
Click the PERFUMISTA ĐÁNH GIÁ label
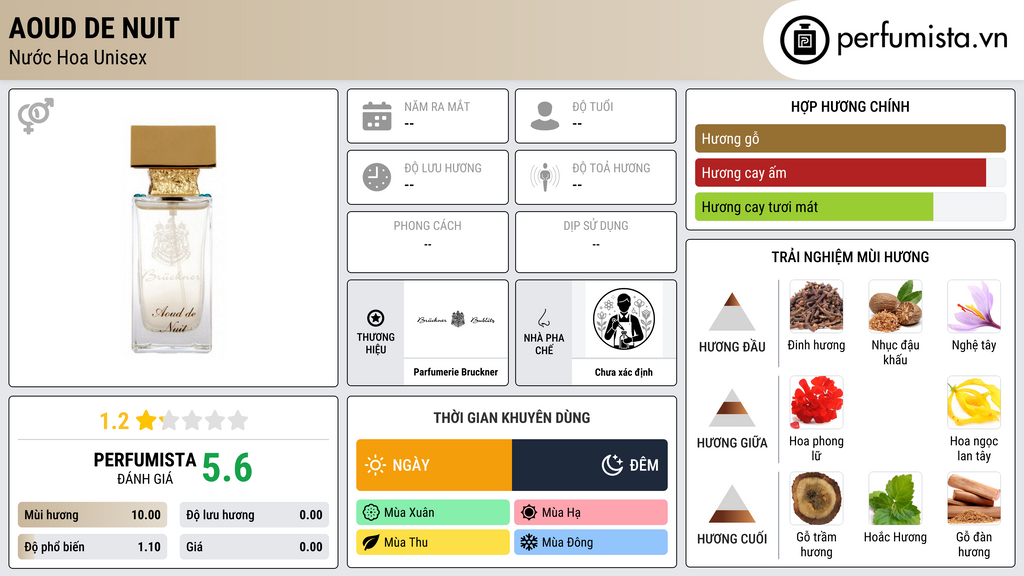click(x=144, y=468)
